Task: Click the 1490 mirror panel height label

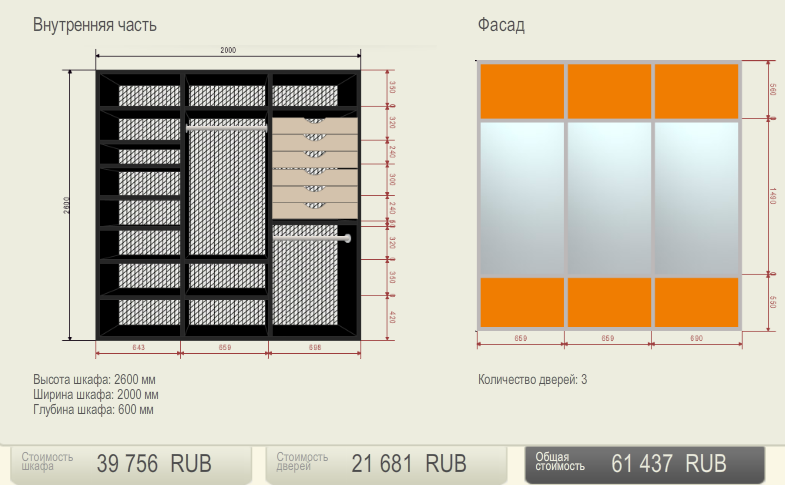Action: tap(773, 196)
